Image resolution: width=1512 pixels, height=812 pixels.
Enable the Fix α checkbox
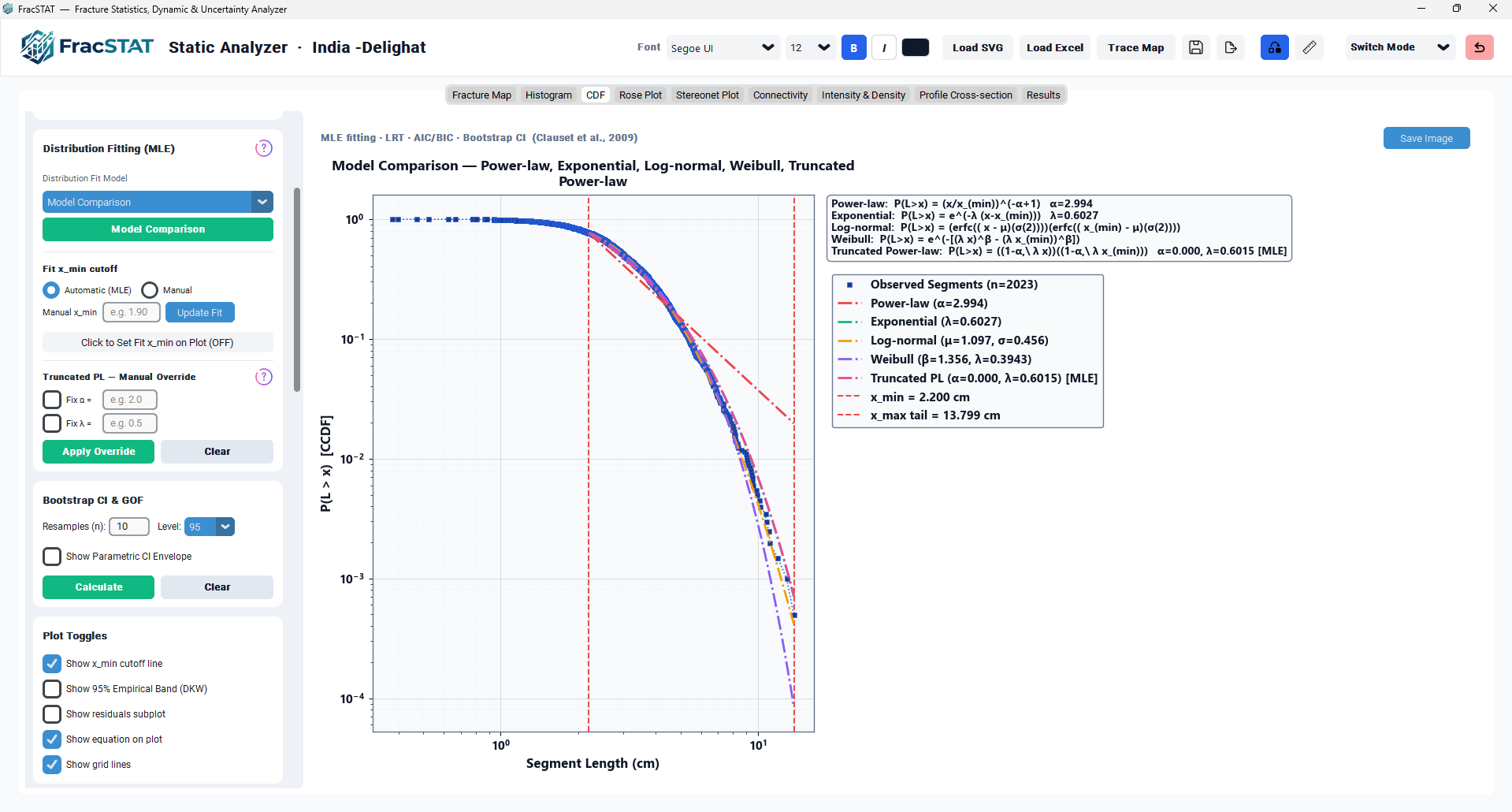pyautogui.click(x=52, y=400)
